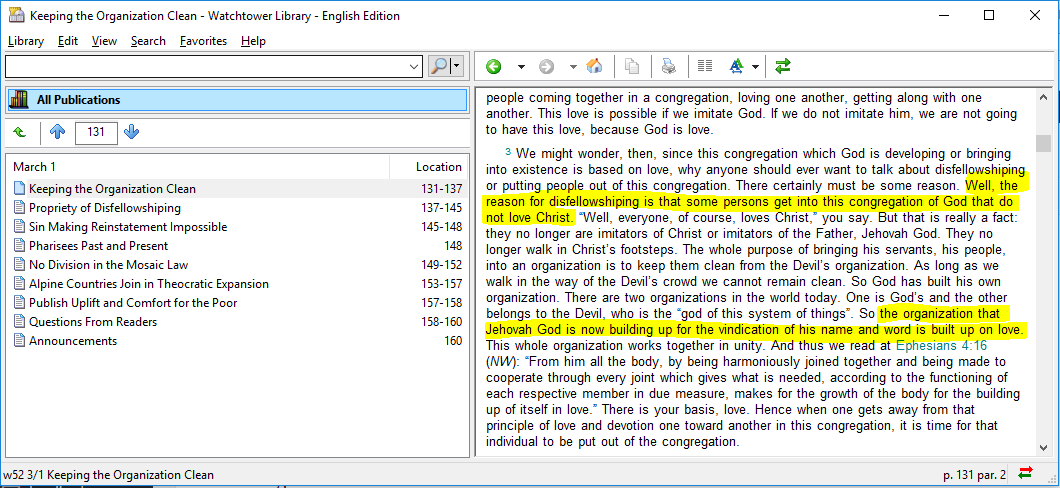Click the blue down arrow for next page
Viewport: 1060px width, 488px height.
pos(132,132)
